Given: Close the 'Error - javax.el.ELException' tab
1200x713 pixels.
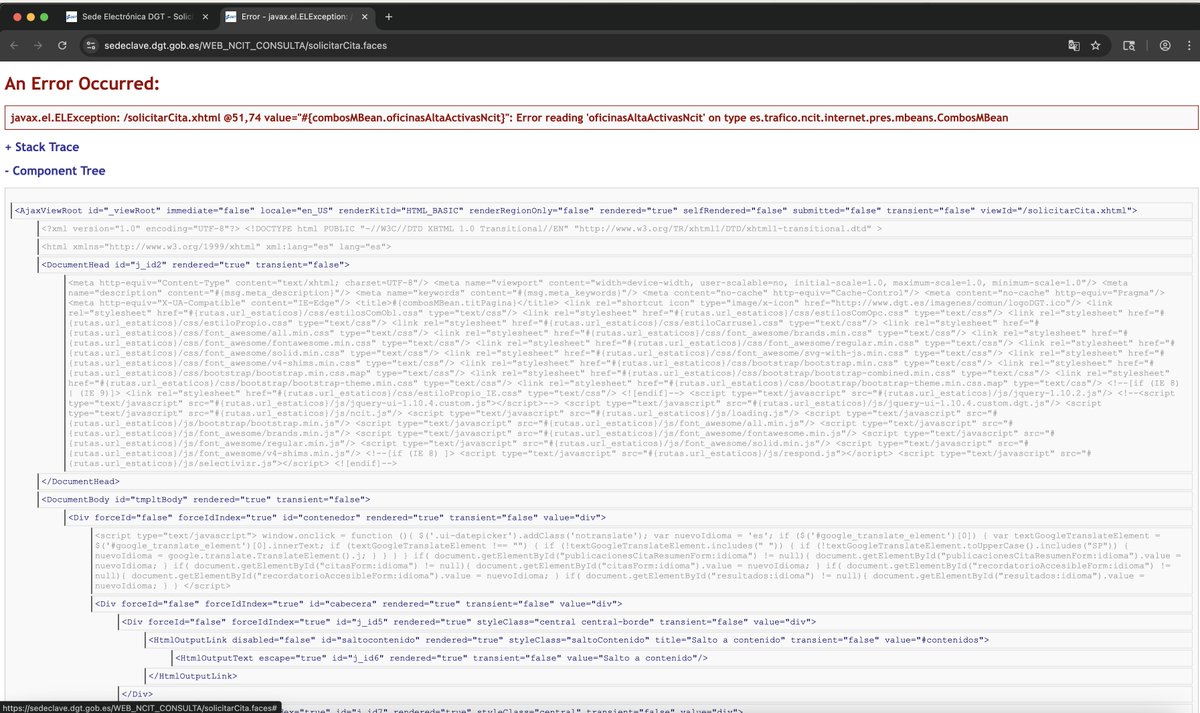Looking at the screenshot, I should click(x=364, y=17).
